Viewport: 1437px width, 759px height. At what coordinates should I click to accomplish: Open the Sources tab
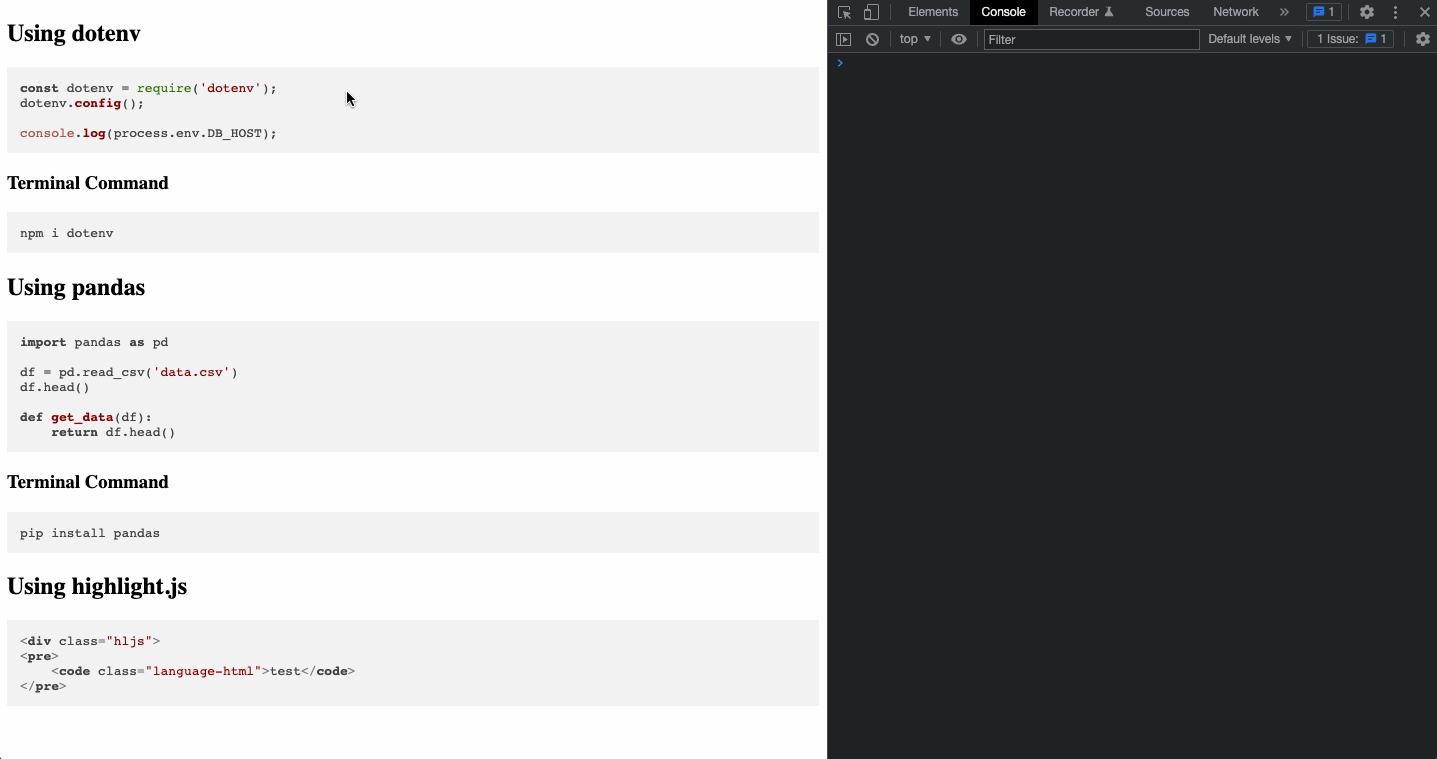(x=1167, y=12)
